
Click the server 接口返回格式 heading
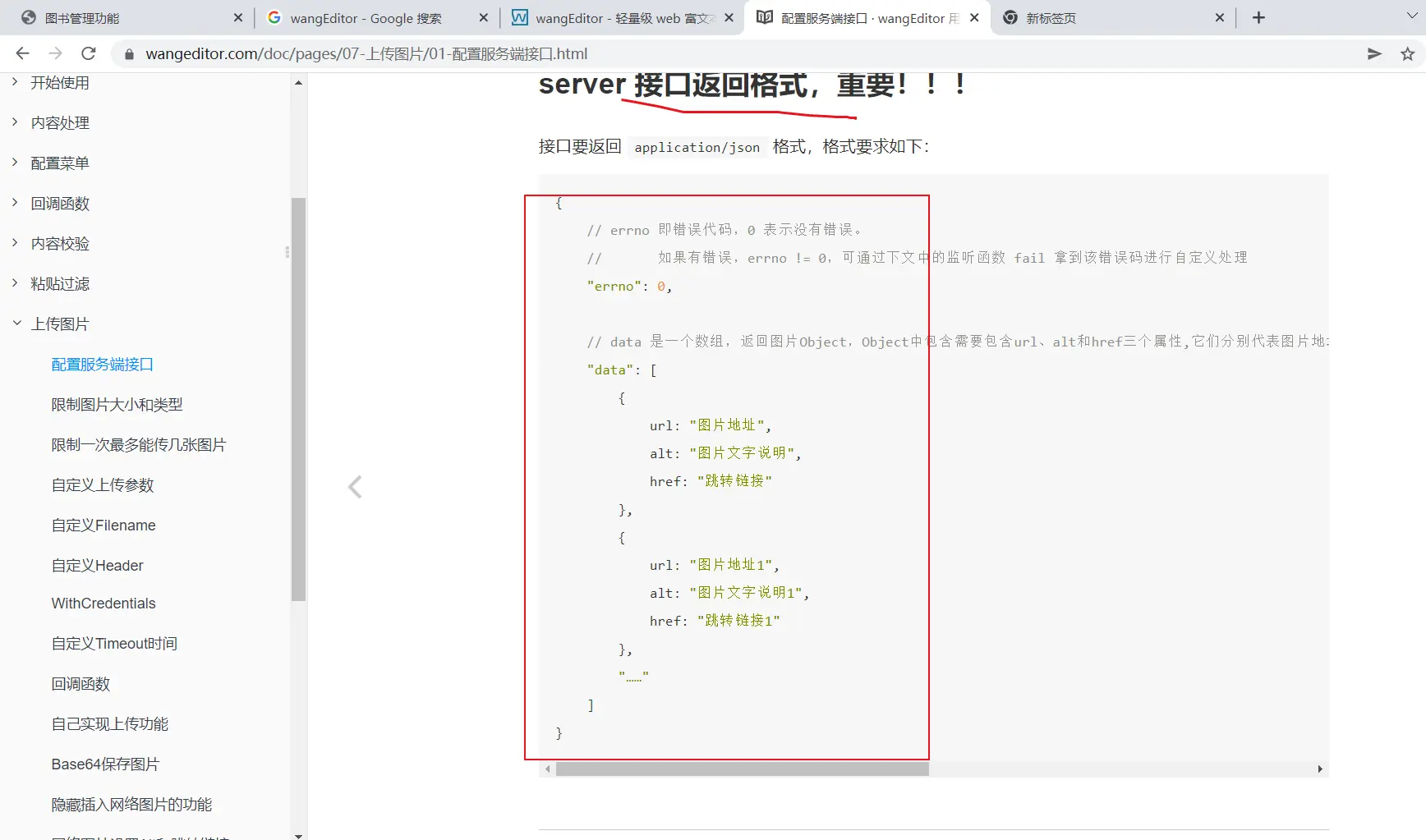coord(752,85)
